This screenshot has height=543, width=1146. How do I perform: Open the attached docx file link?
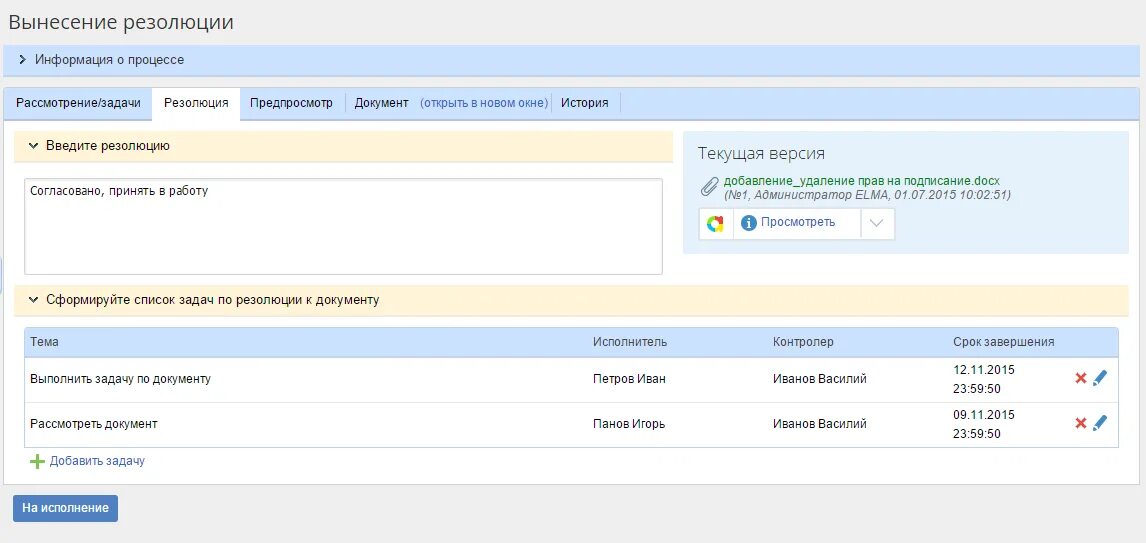click(x=861, y=181)
